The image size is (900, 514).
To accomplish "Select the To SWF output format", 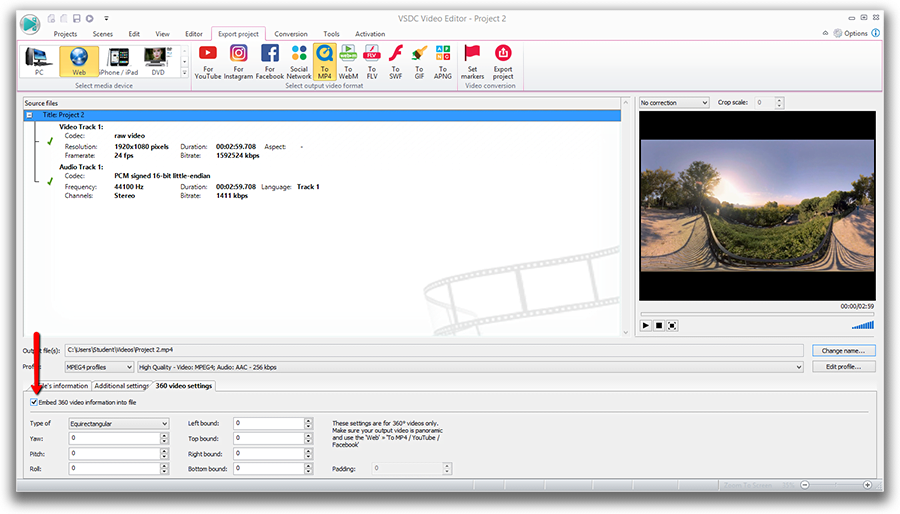I will point(395,62).
